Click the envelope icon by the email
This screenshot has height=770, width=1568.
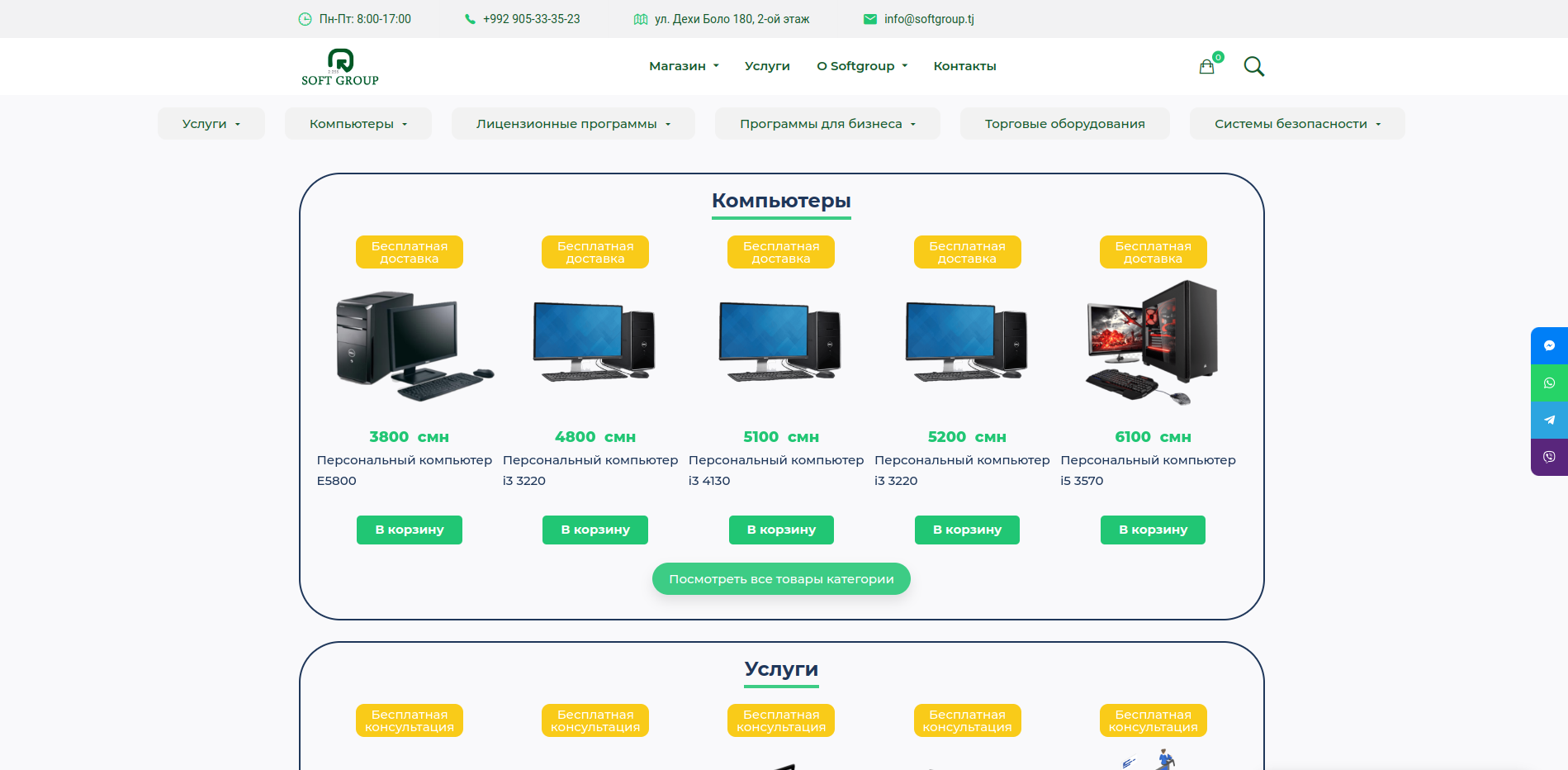[869, 19]
